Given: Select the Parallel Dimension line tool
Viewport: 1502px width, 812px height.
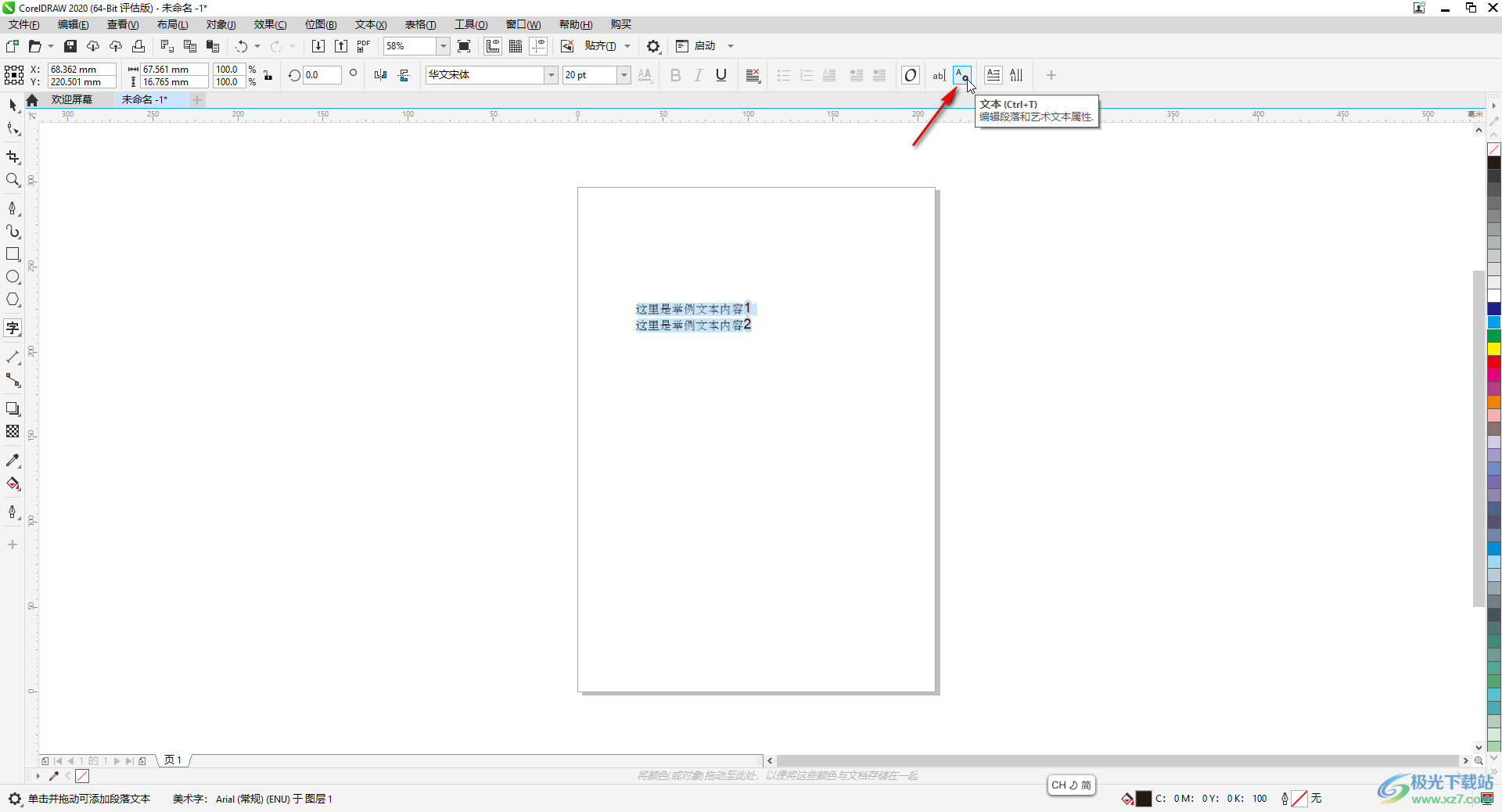Looking at the screenshot, I should (13, 357).
